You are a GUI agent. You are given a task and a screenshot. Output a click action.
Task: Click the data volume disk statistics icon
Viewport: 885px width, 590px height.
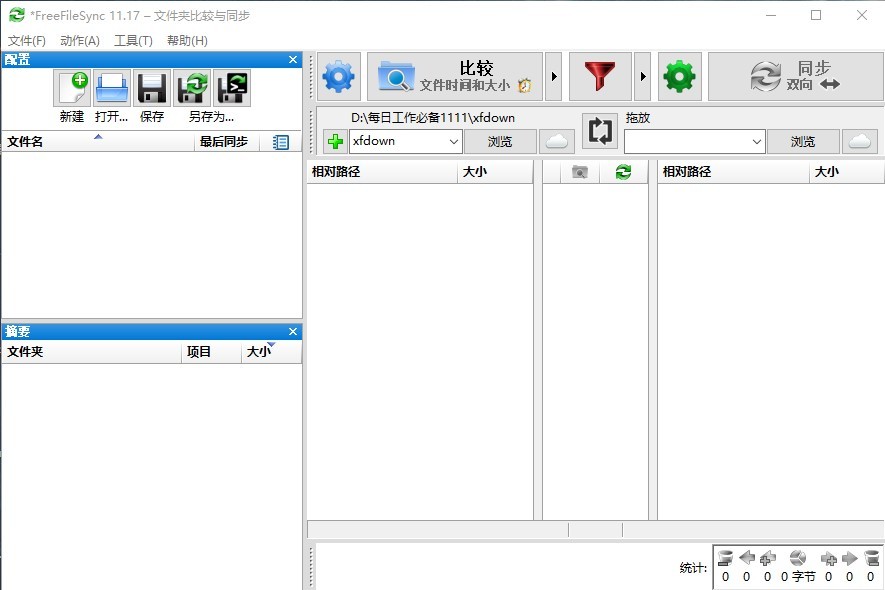tap(798, 558)
